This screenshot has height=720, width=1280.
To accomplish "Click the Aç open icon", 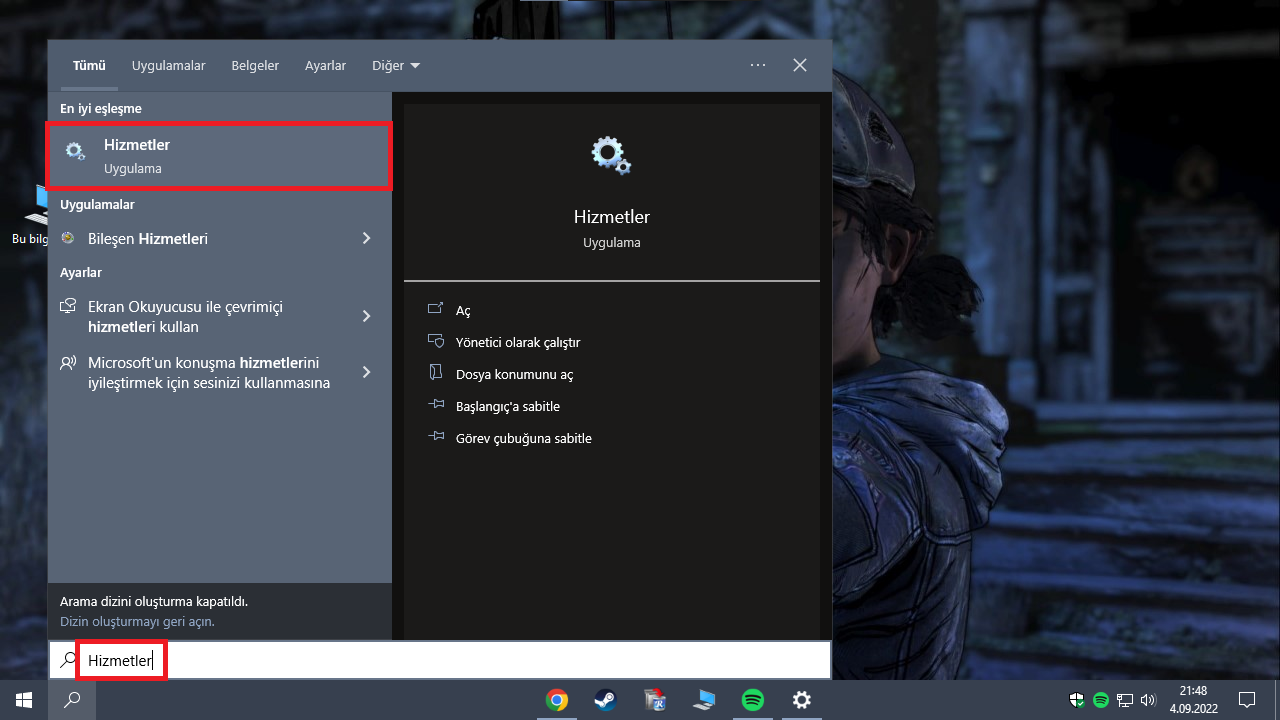I will point(435,310).
